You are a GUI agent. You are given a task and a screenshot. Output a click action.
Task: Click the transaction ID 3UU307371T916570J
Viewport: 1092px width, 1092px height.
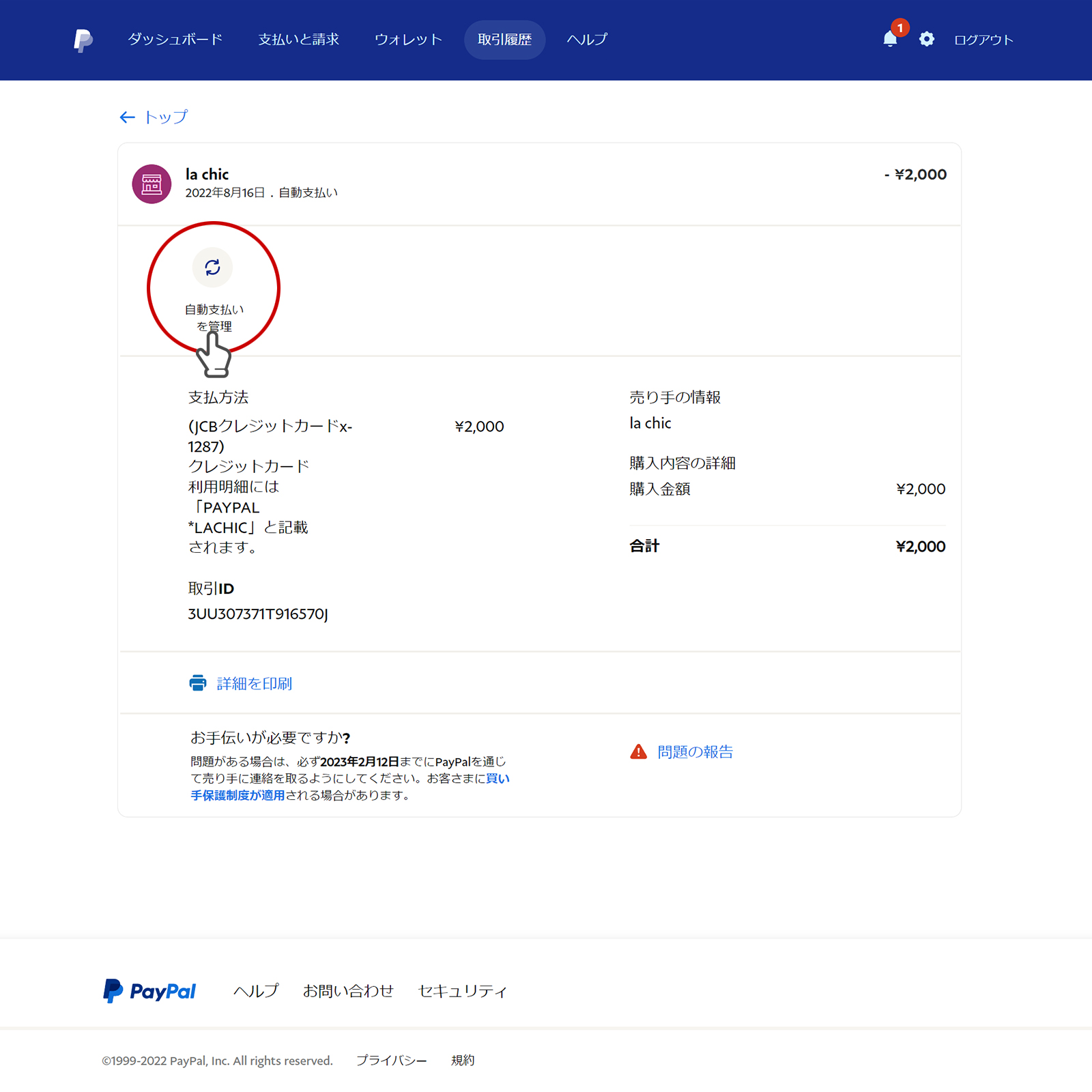258,614
